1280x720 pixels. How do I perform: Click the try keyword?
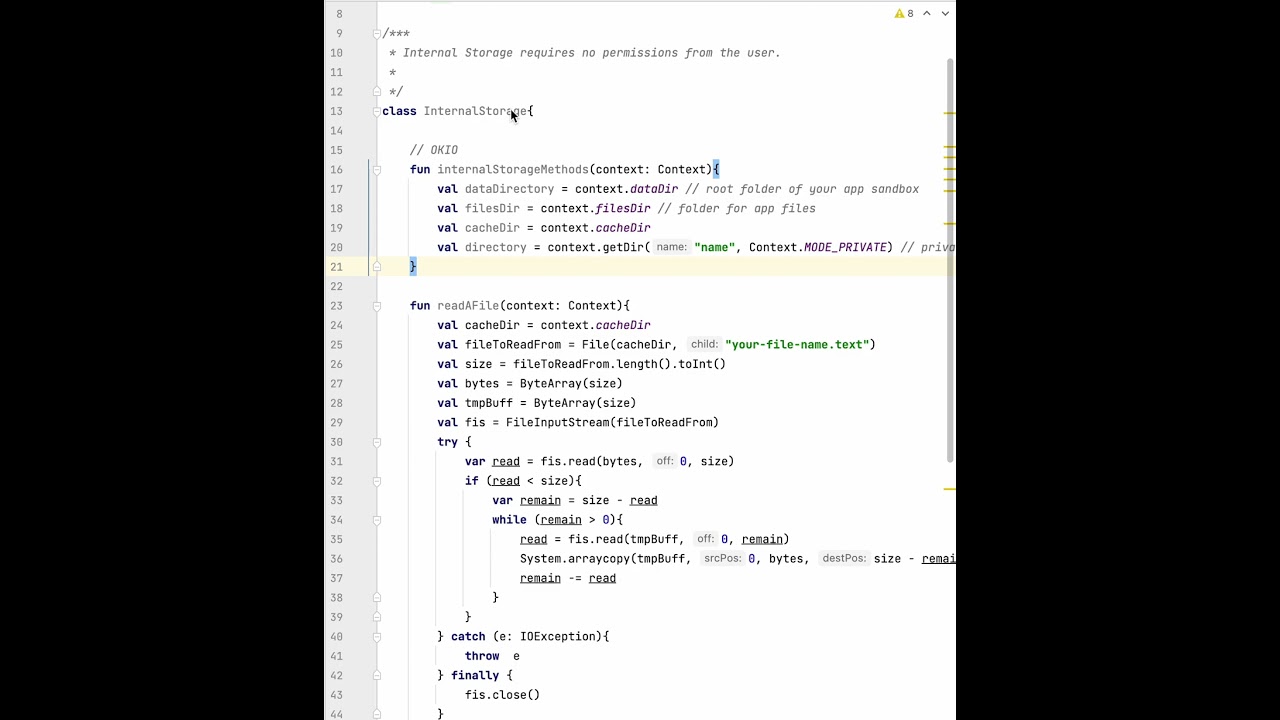pos(447,442)
